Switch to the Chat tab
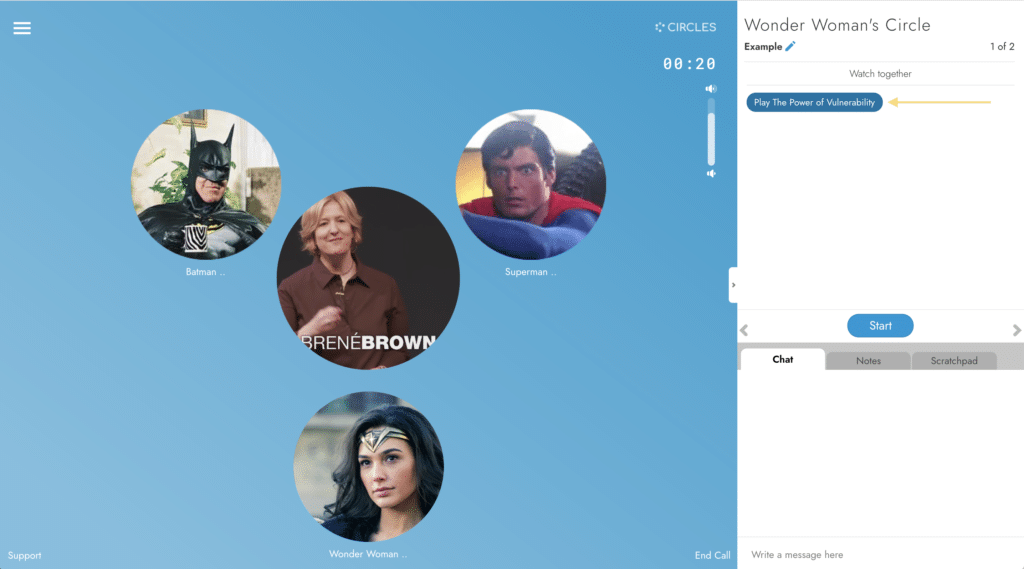1024x569 pixels. coord(782,359)
